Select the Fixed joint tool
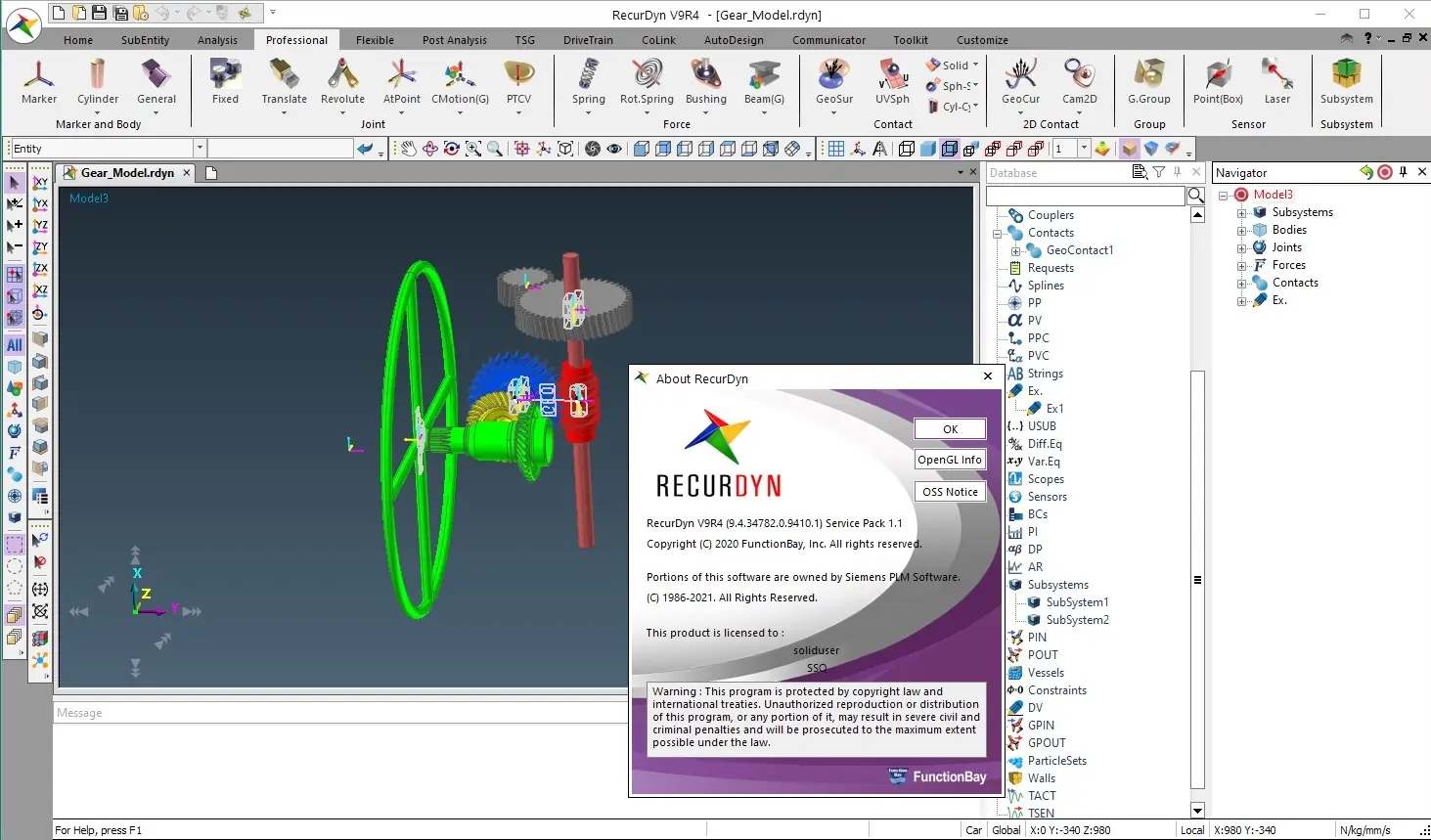The image size is (1431, 840). coord(226,81)
